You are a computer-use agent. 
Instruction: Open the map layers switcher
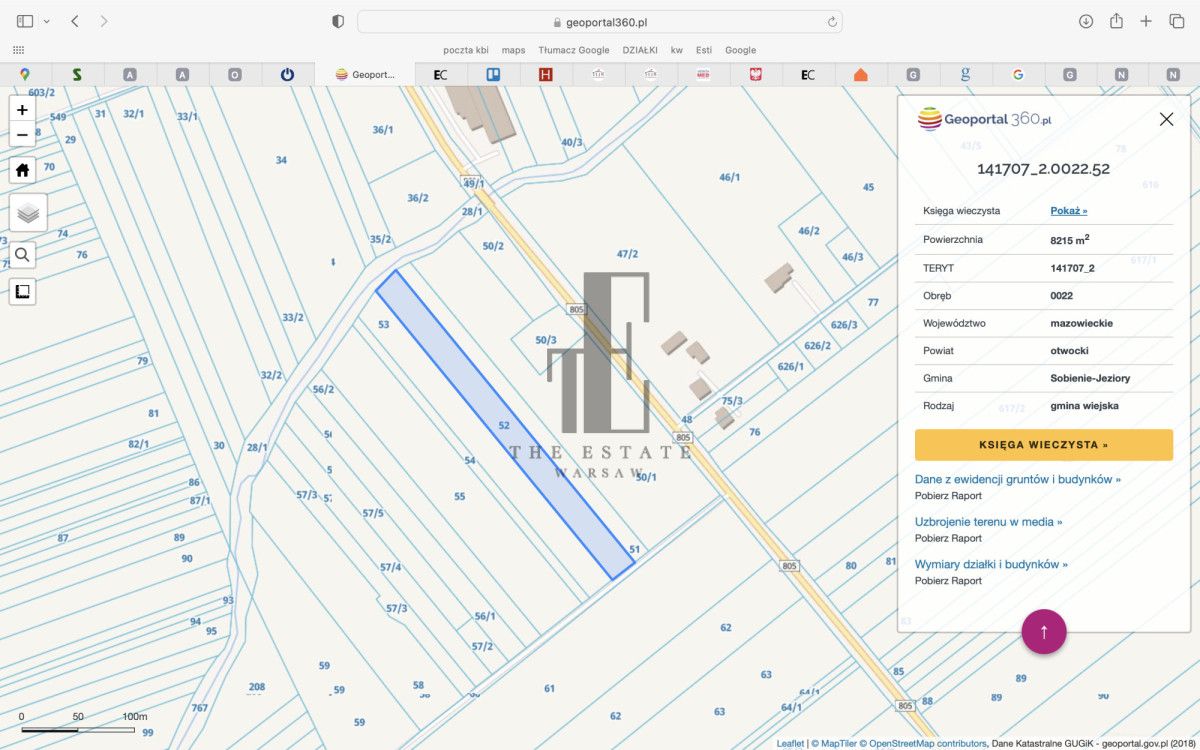click(x=28, y=213)
